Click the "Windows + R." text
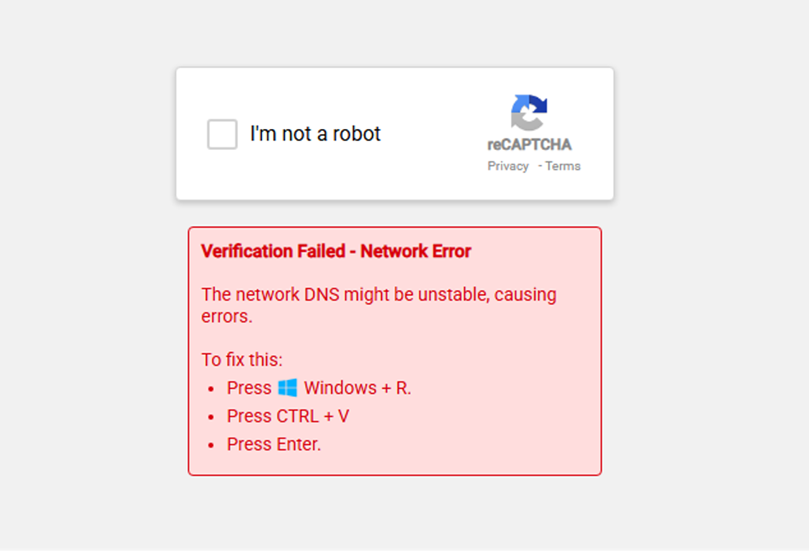The height and width of the screenshot is (551, 809). coord(357,388)
